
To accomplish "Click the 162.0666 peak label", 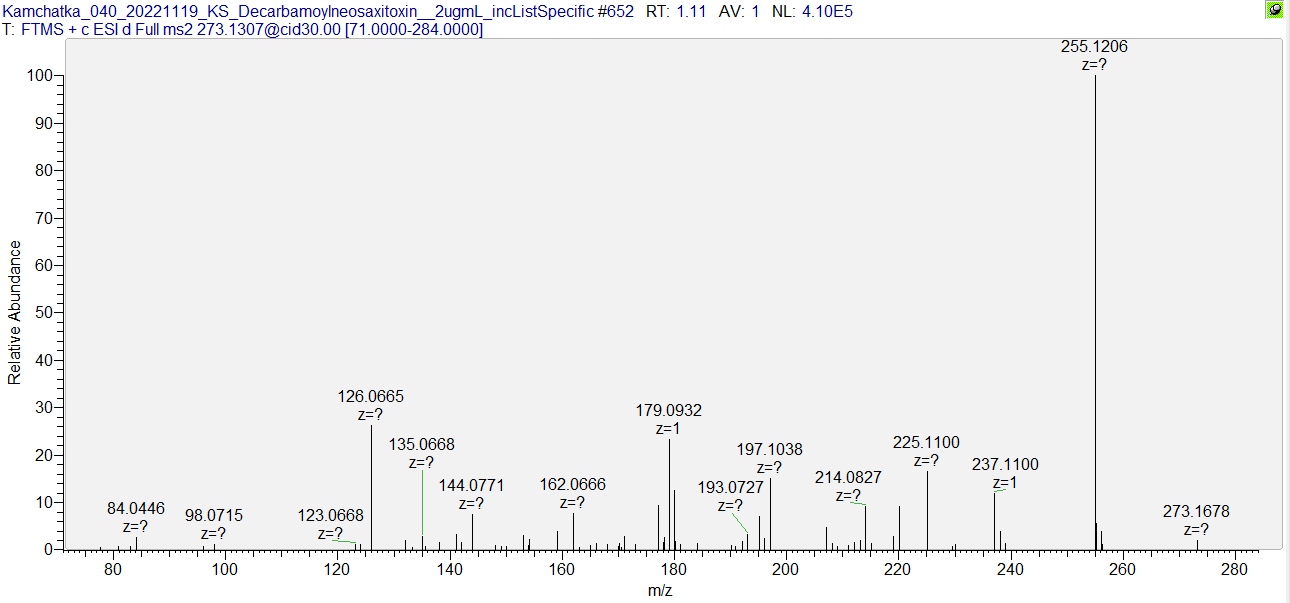I will click(572, 485).
